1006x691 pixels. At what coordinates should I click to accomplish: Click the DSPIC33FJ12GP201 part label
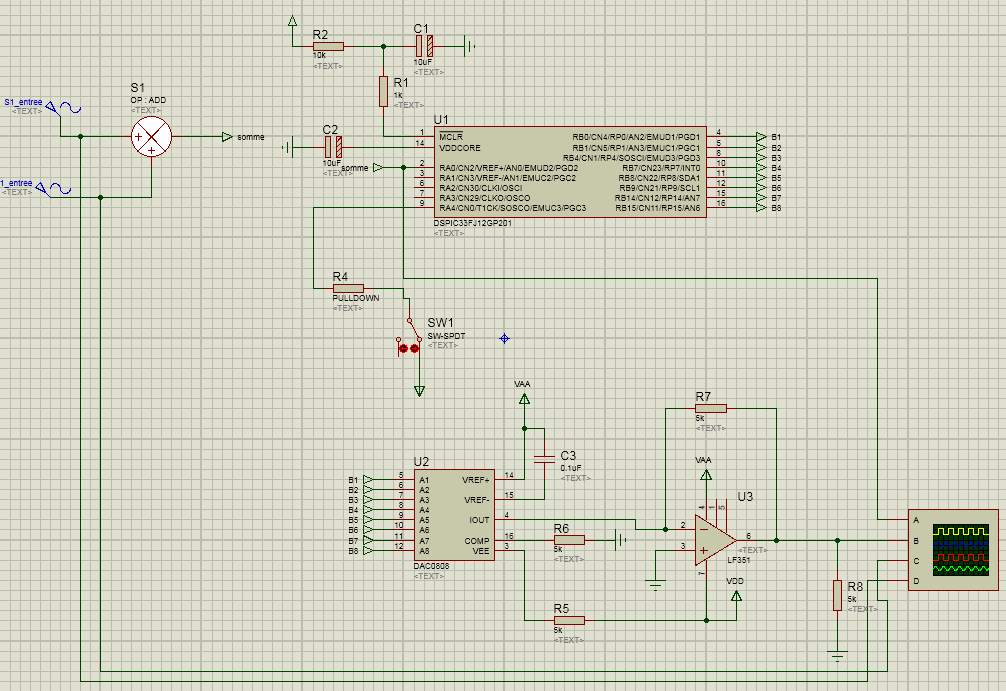[x=472, y=223]
